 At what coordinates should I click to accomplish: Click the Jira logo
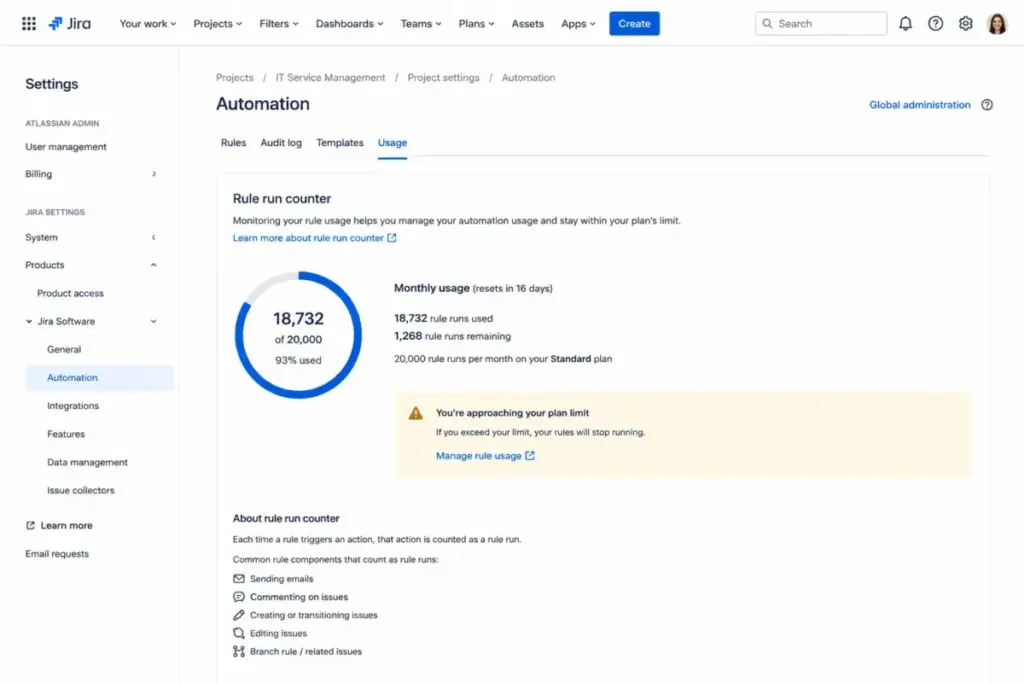[x=70, y=24]
